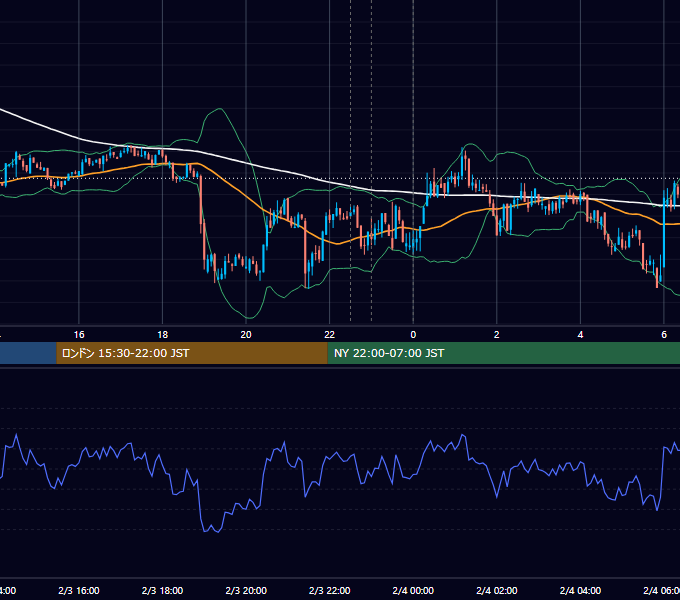
Task: Click the 16 hour label on the chart axis
Action: pyautogui.click(x=79, y=335)
